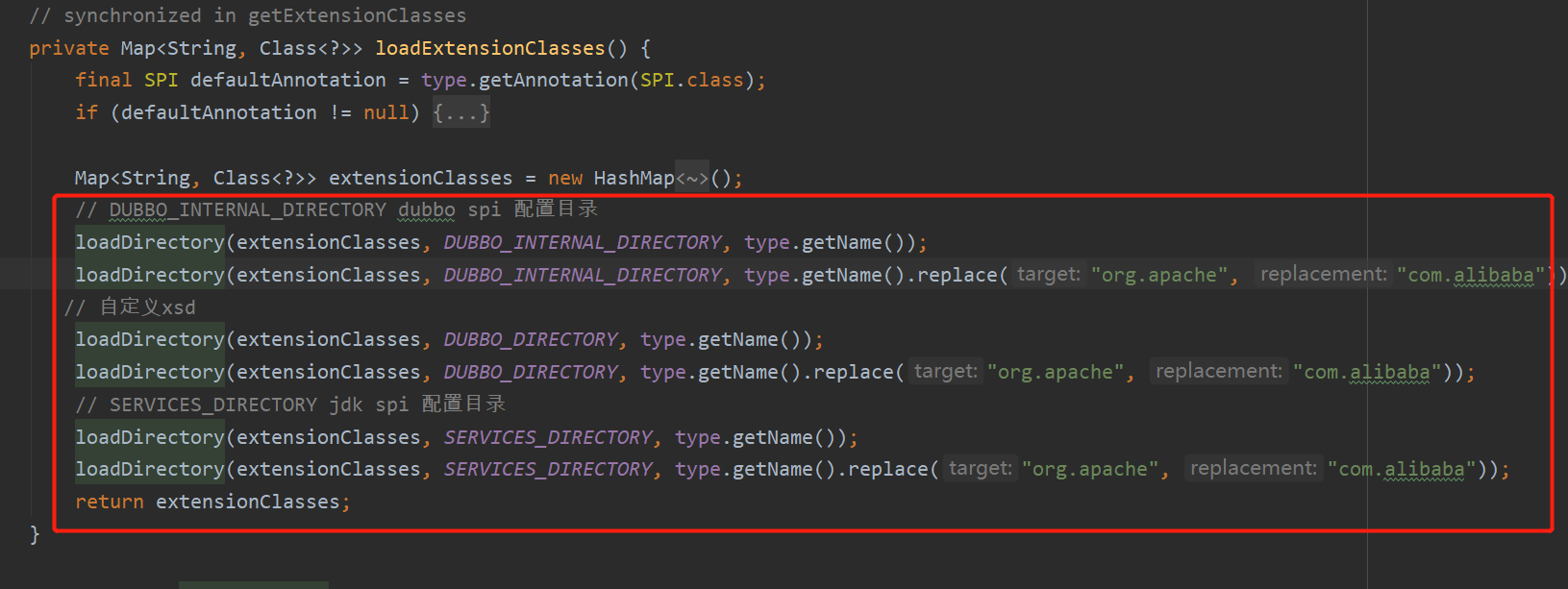The width and height of the screenshot is (1568, 589).
Task: Click the loadExtensionClasses method name
Action: (490, 48)
